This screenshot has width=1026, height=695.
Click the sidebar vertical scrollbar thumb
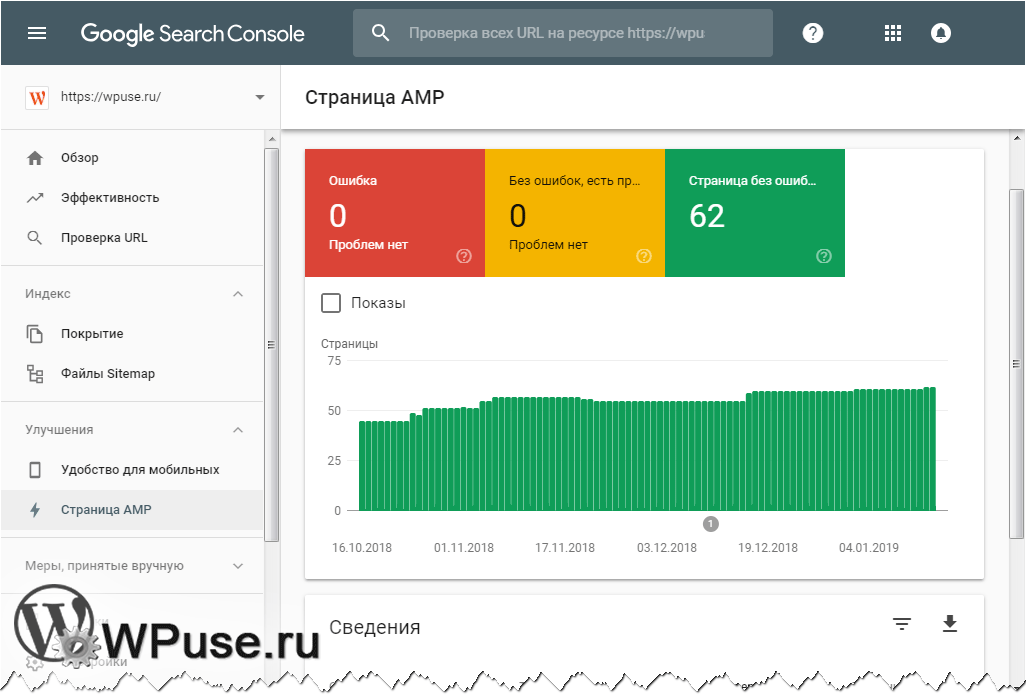[x=272, y=345]
